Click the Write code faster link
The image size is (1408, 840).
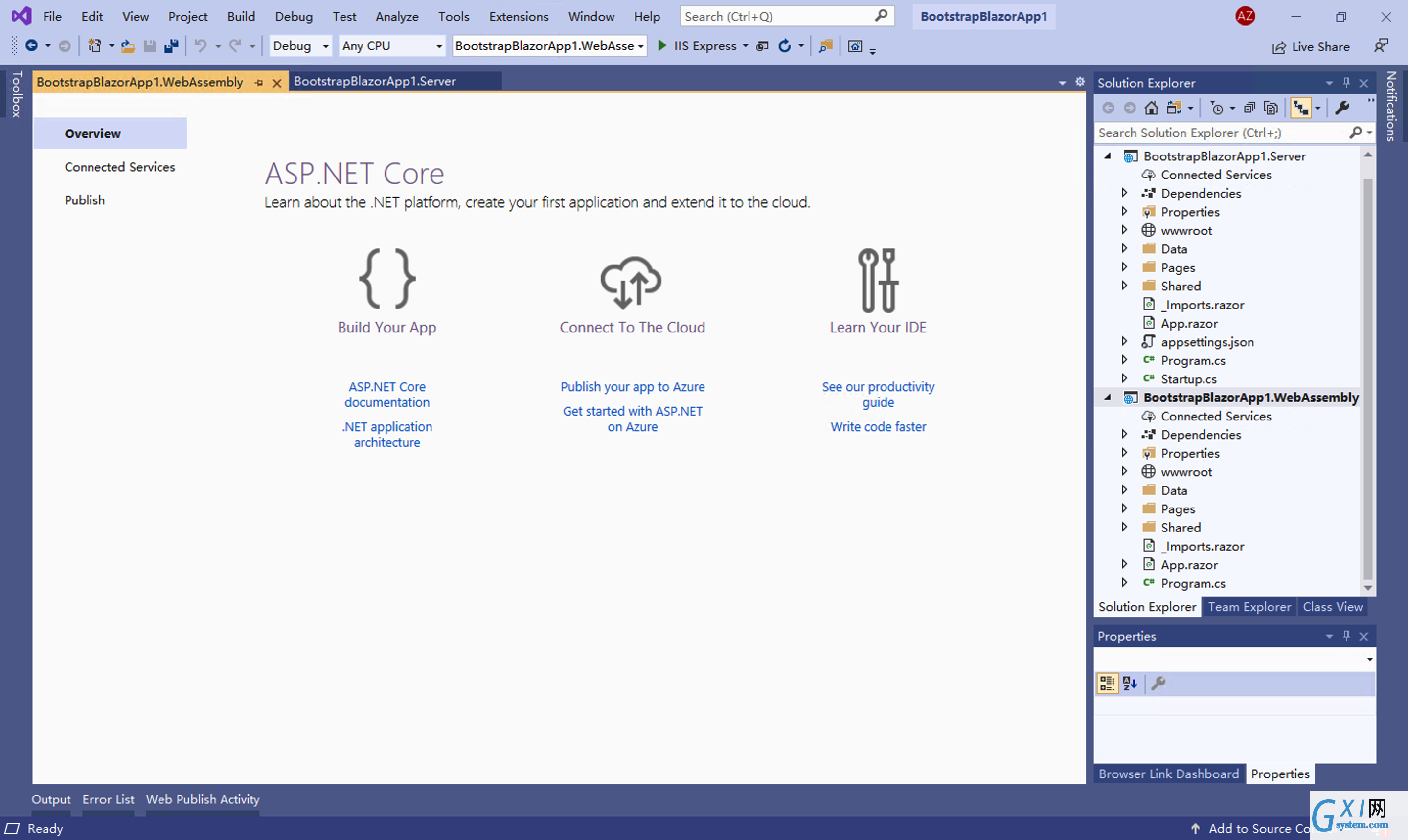[879, 427]
